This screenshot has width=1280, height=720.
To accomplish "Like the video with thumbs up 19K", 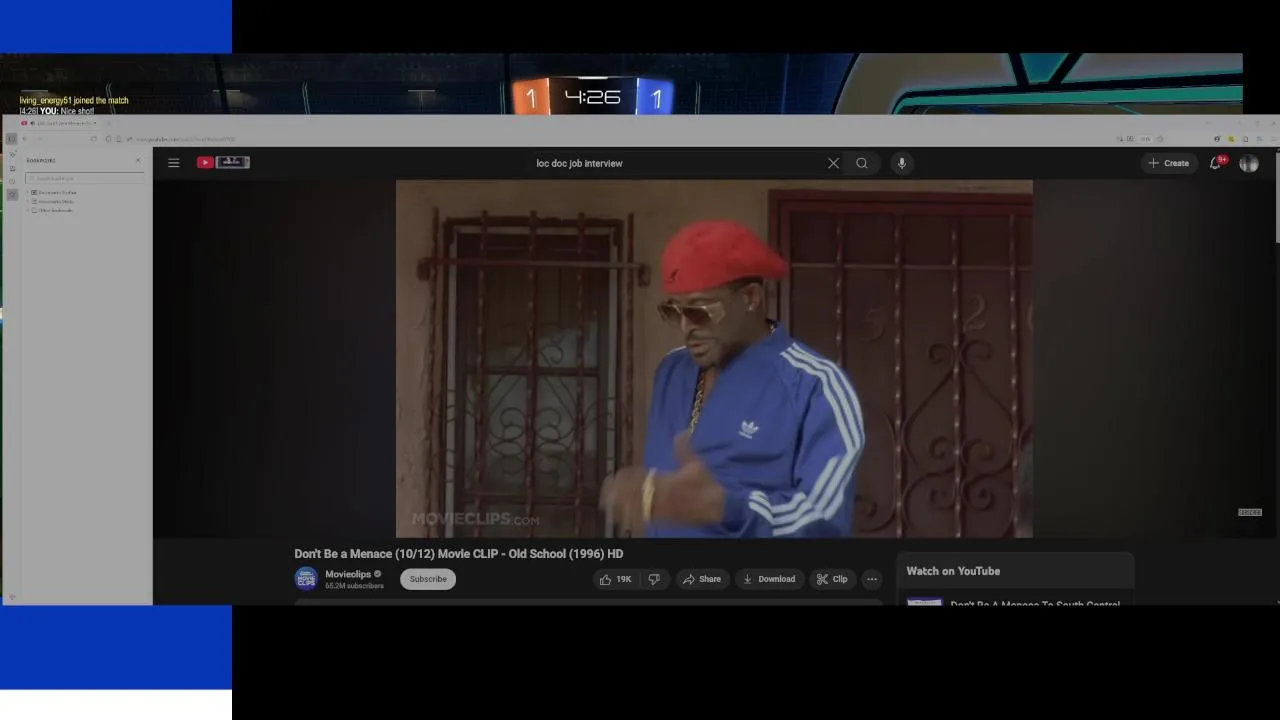I will point(615,579).
